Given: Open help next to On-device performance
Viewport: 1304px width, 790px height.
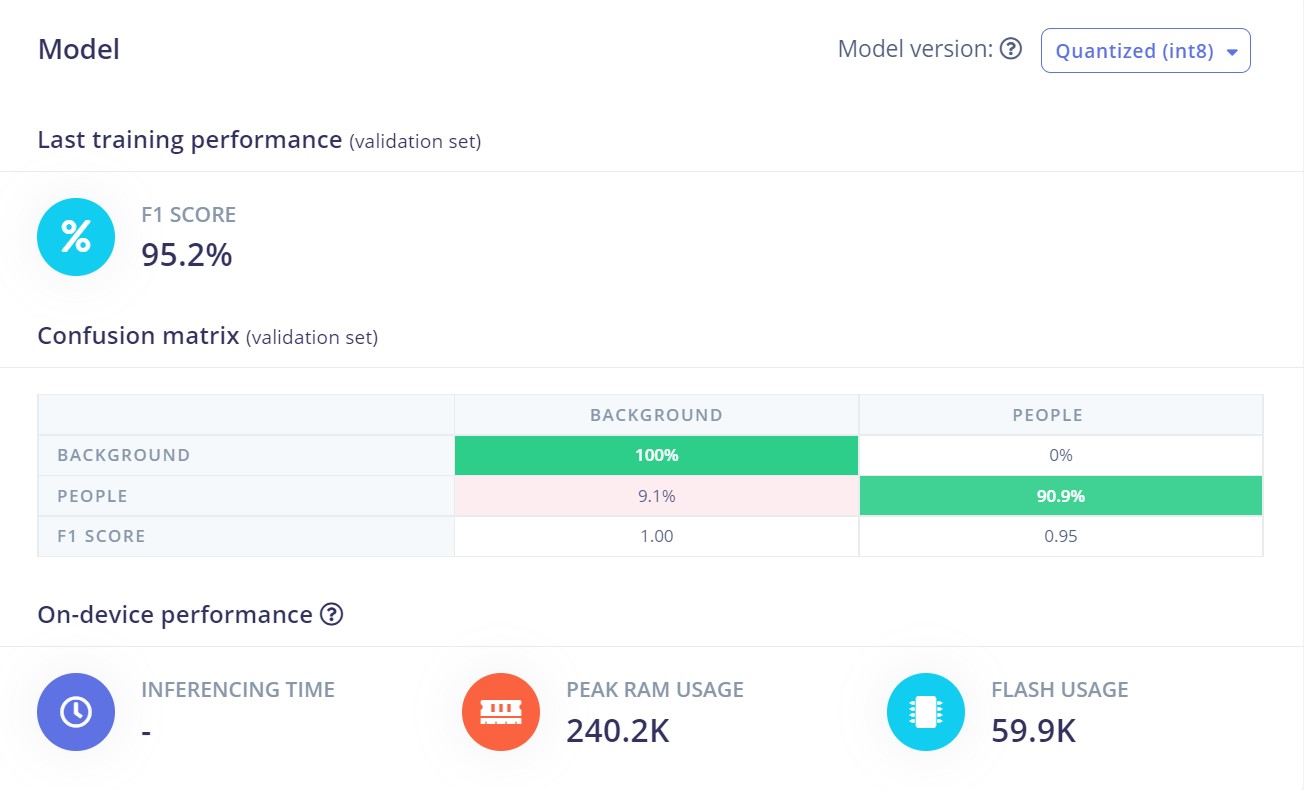Looking at the screenshot, I should pos(331,615).
